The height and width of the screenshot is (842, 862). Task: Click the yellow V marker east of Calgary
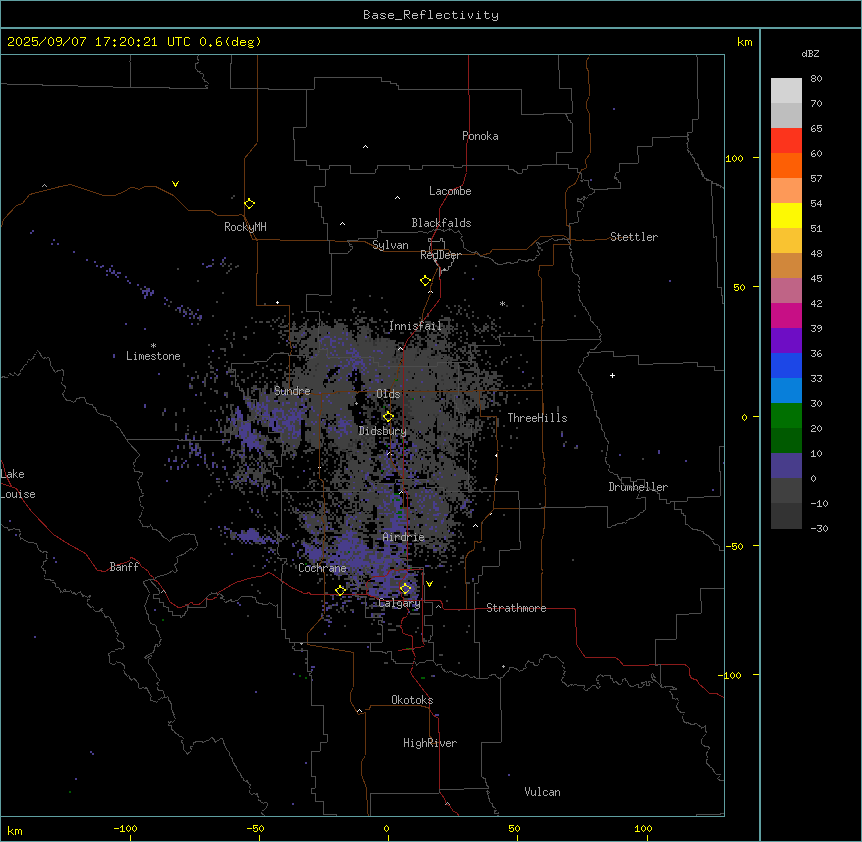tap(429, 584)
